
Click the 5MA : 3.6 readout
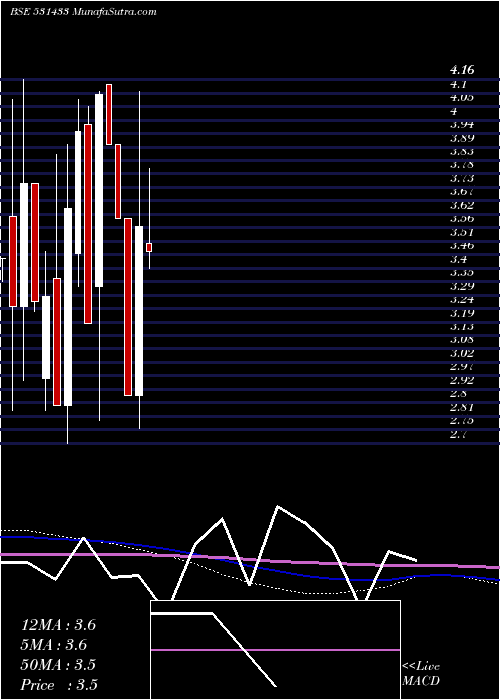tap(54, 645)
